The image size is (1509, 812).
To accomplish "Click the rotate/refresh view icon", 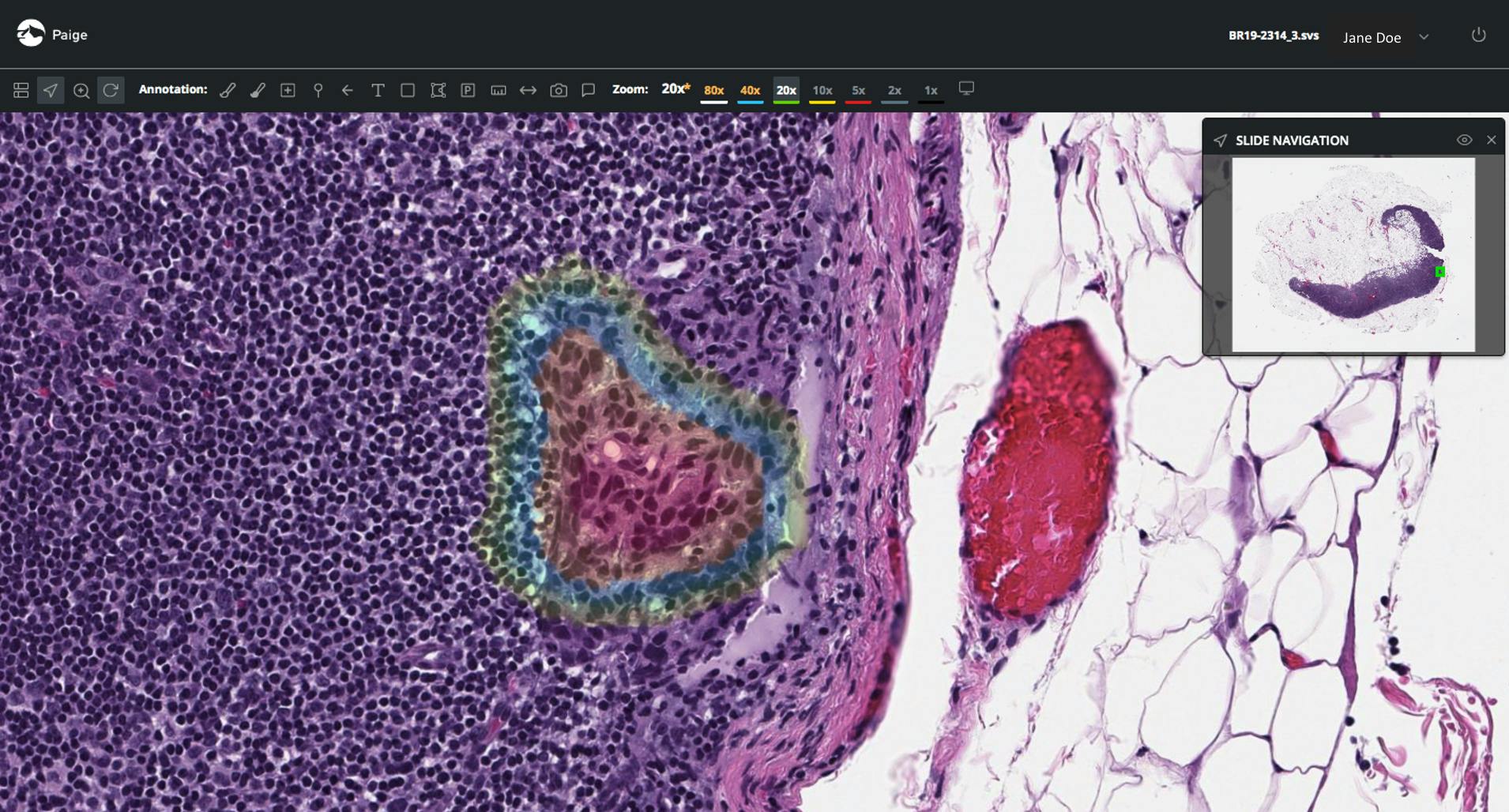I will tap(111, 90).
